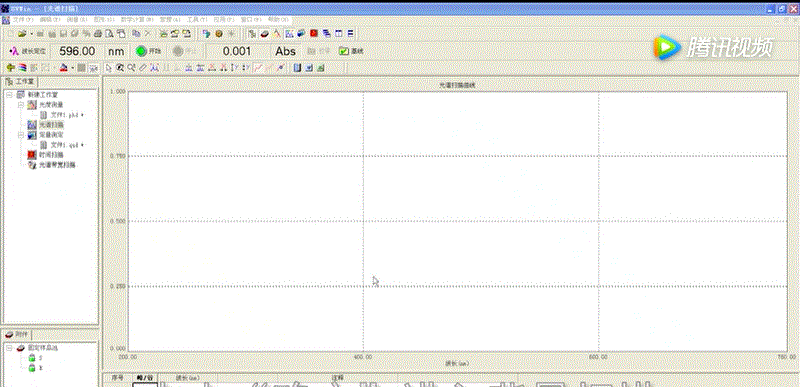Click the X delete icon in top toolbar

[x=148, y=34]
